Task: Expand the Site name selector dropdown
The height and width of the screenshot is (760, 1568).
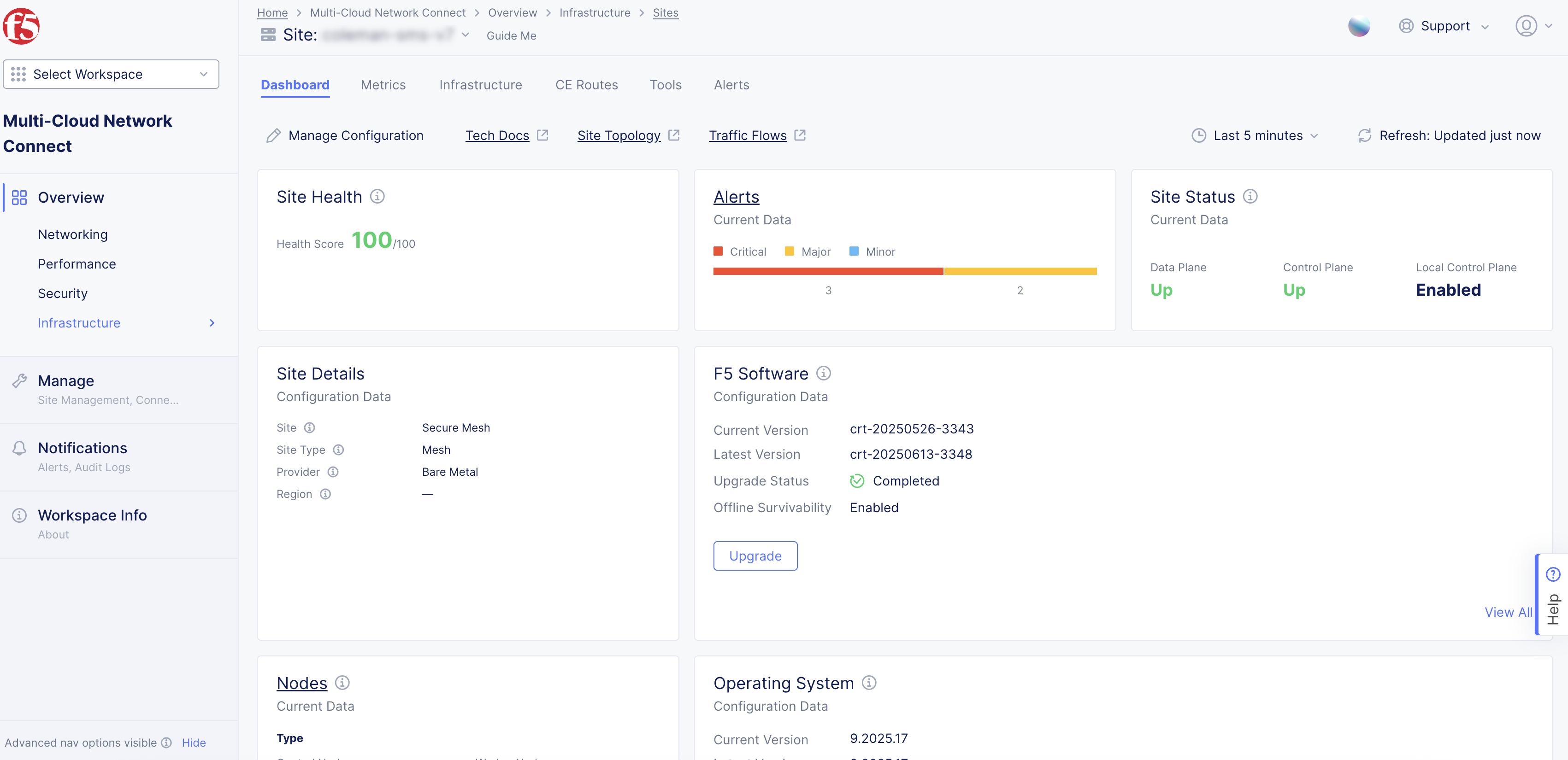Action: pyautogui.click(x=466, y=35)
